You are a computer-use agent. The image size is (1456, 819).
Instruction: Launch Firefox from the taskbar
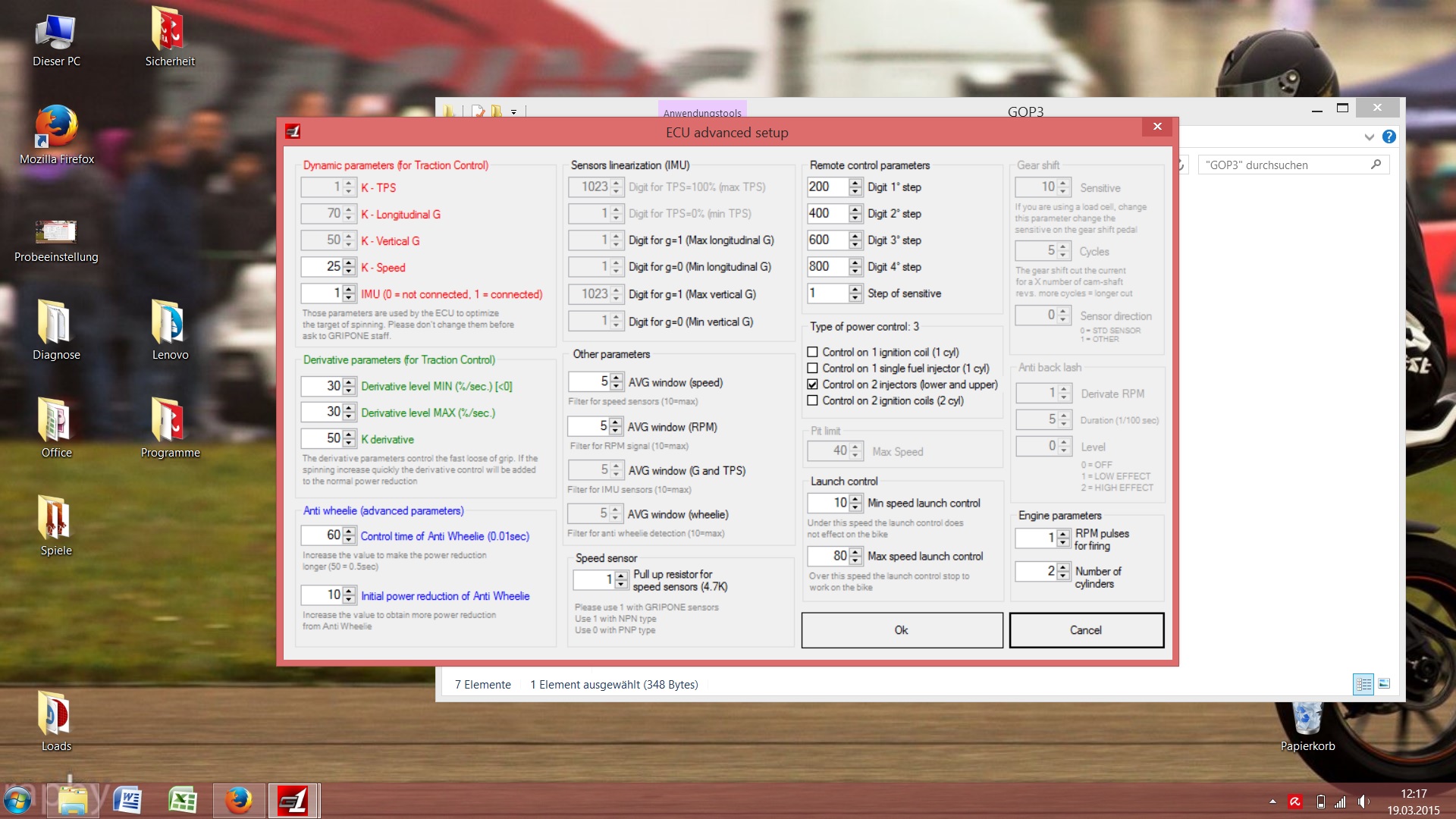(238, 801)
